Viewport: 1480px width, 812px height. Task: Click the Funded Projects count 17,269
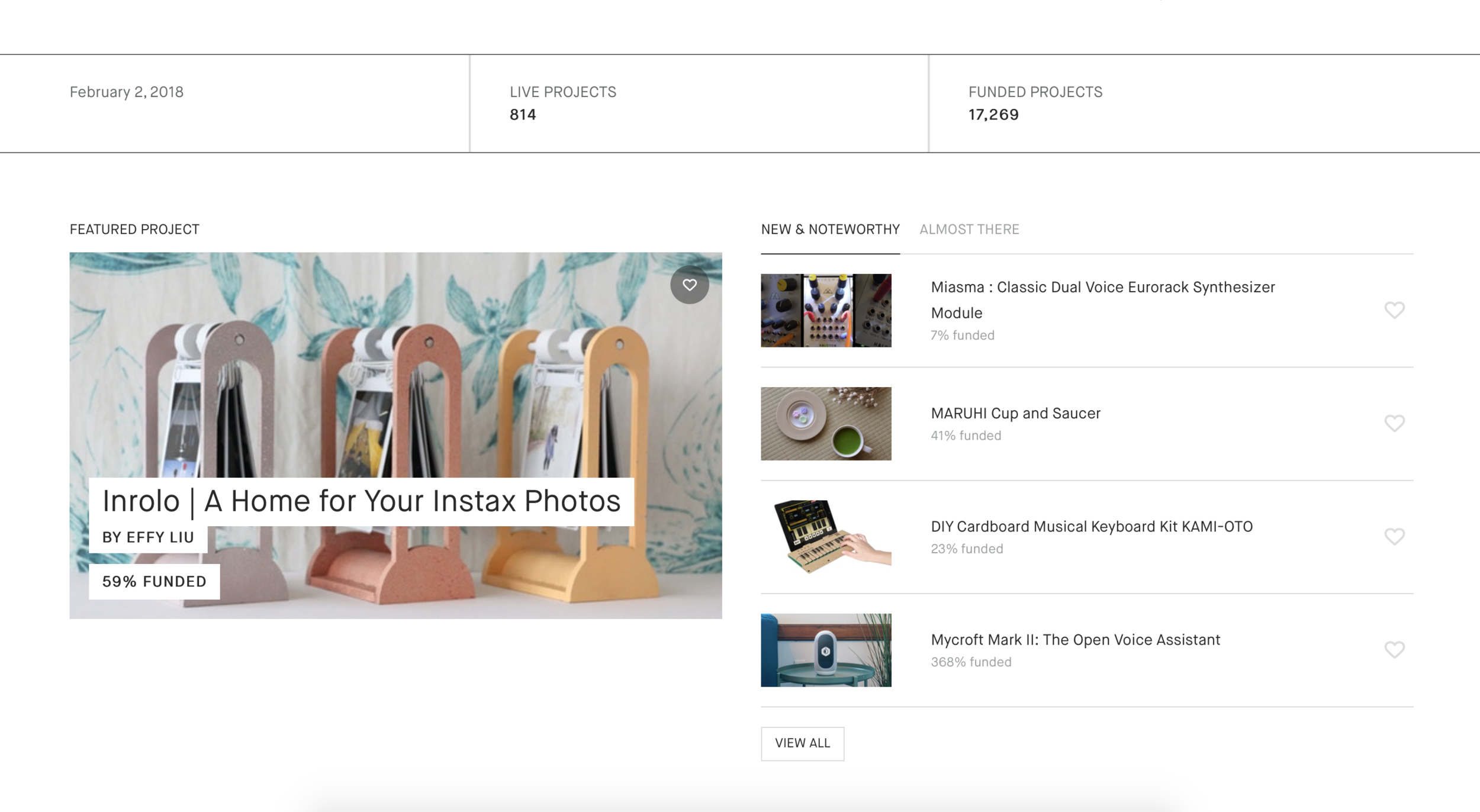[x=993, y=115]
